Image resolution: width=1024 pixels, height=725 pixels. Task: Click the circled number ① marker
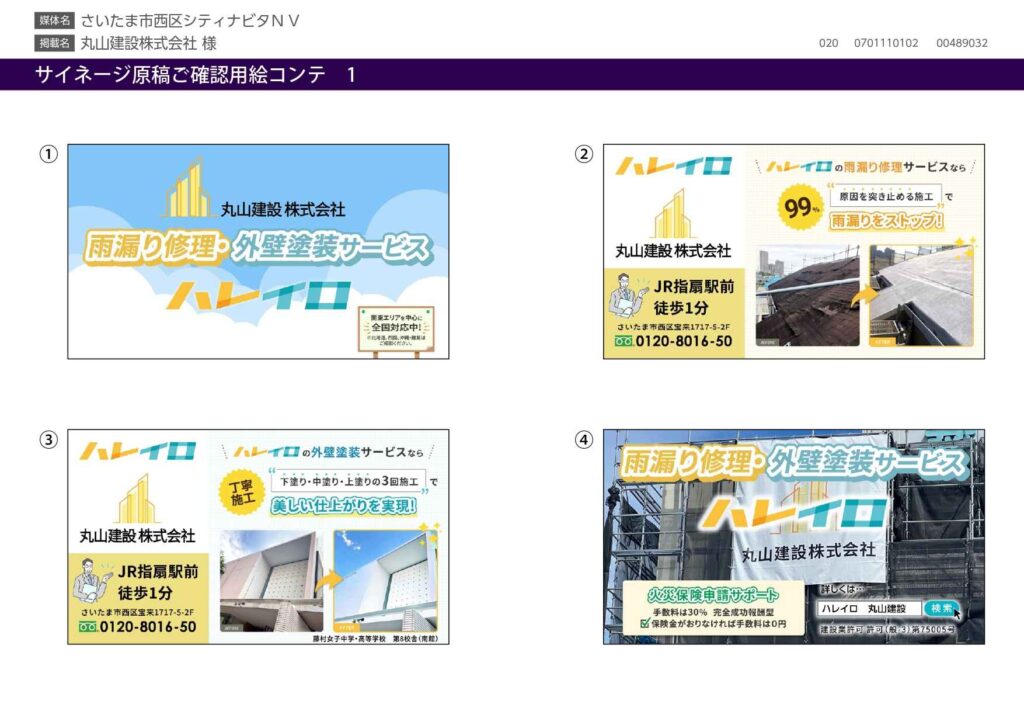(47, 153)
